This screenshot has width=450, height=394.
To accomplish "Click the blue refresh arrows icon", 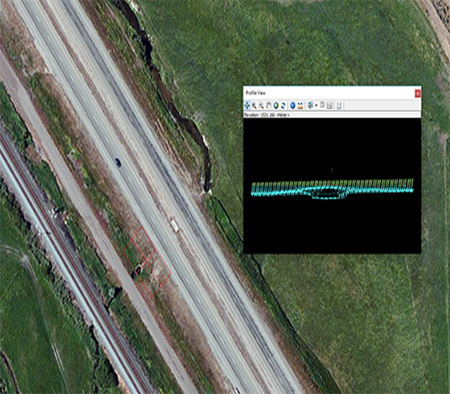I will pos(283,105).
